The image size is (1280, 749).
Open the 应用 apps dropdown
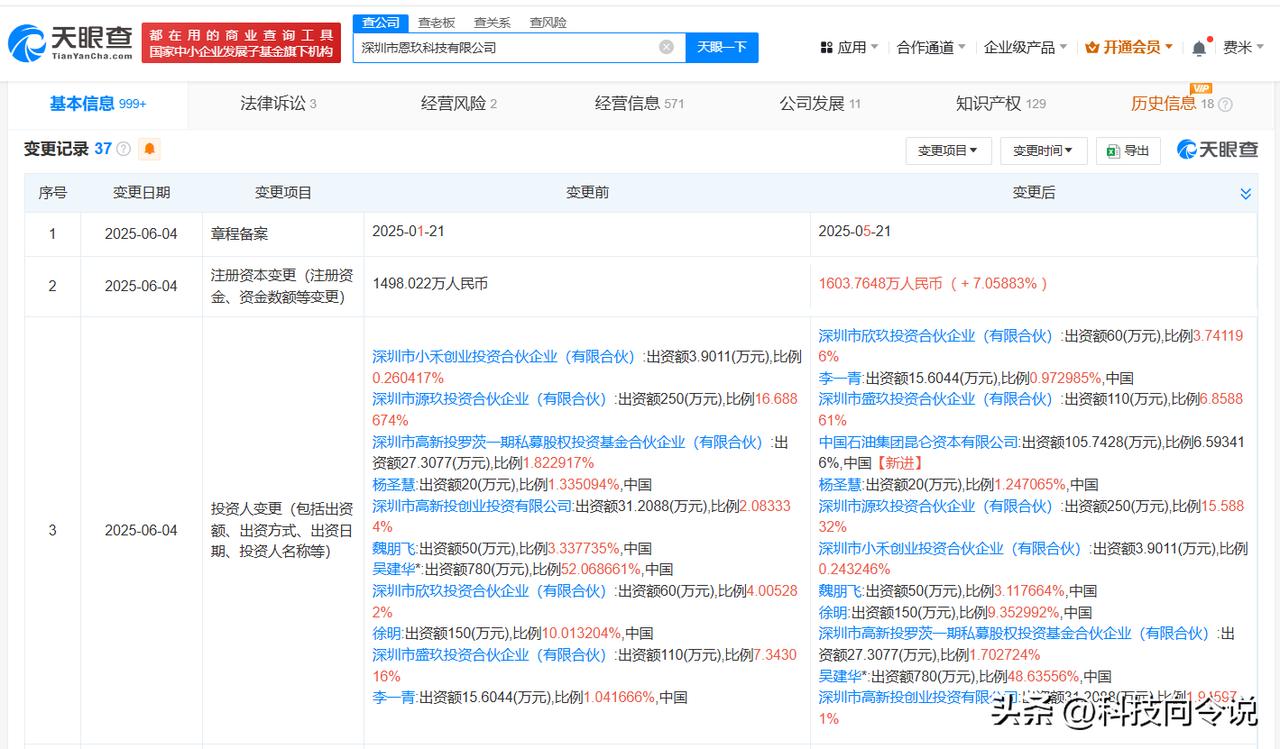pos(849,47)
